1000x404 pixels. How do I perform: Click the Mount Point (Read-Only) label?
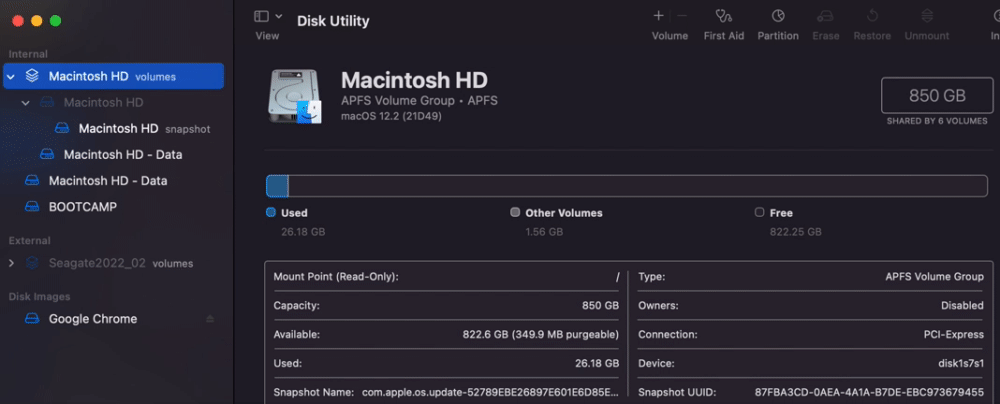point(336,277)
